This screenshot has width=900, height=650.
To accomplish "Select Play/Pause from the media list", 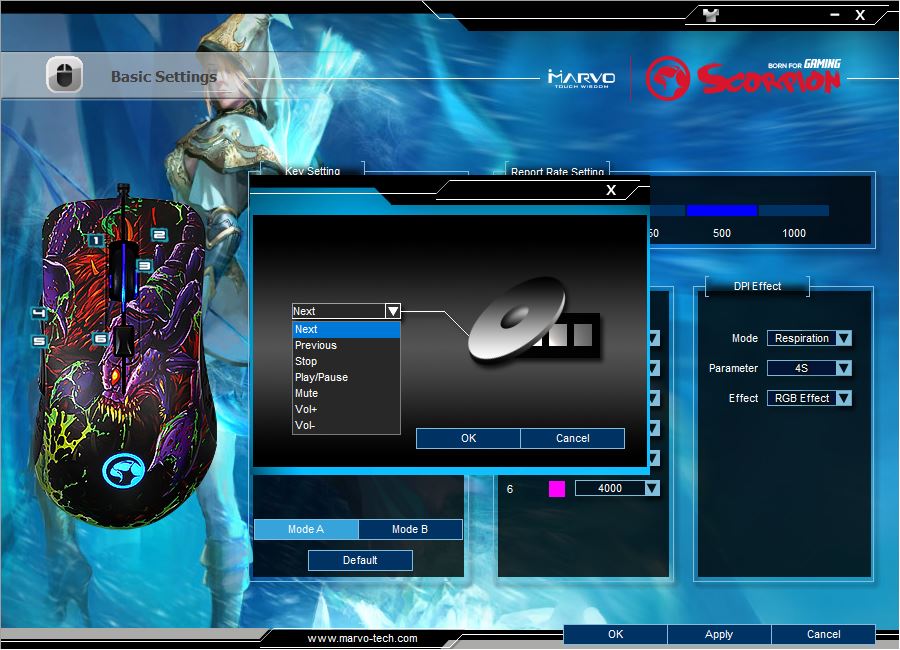I will [321, 377].
